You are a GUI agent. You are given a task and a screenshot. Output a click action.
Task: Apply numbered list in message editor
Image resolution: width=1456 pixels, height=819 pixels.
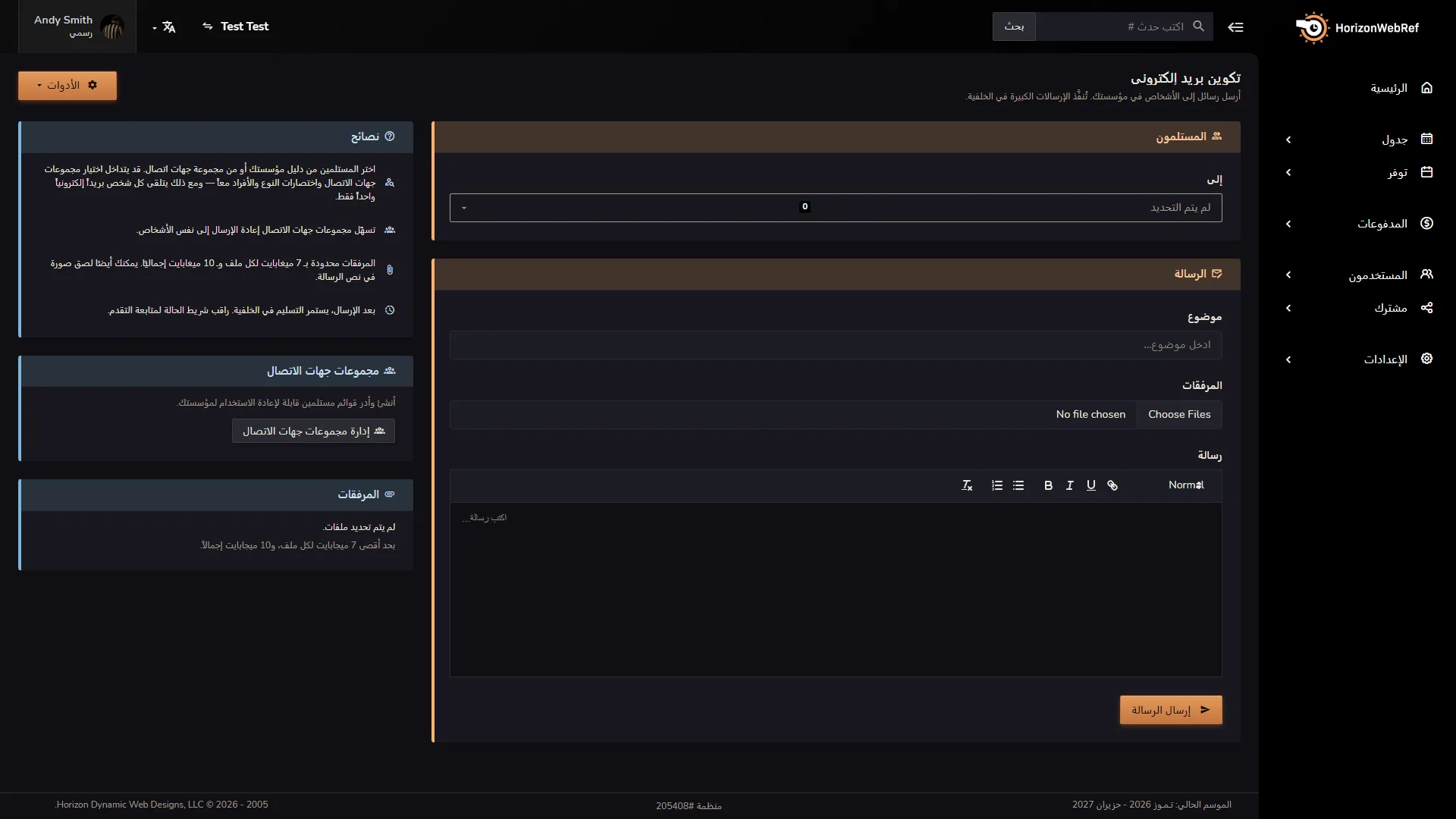pyautogui.click(x=997, y=485)
